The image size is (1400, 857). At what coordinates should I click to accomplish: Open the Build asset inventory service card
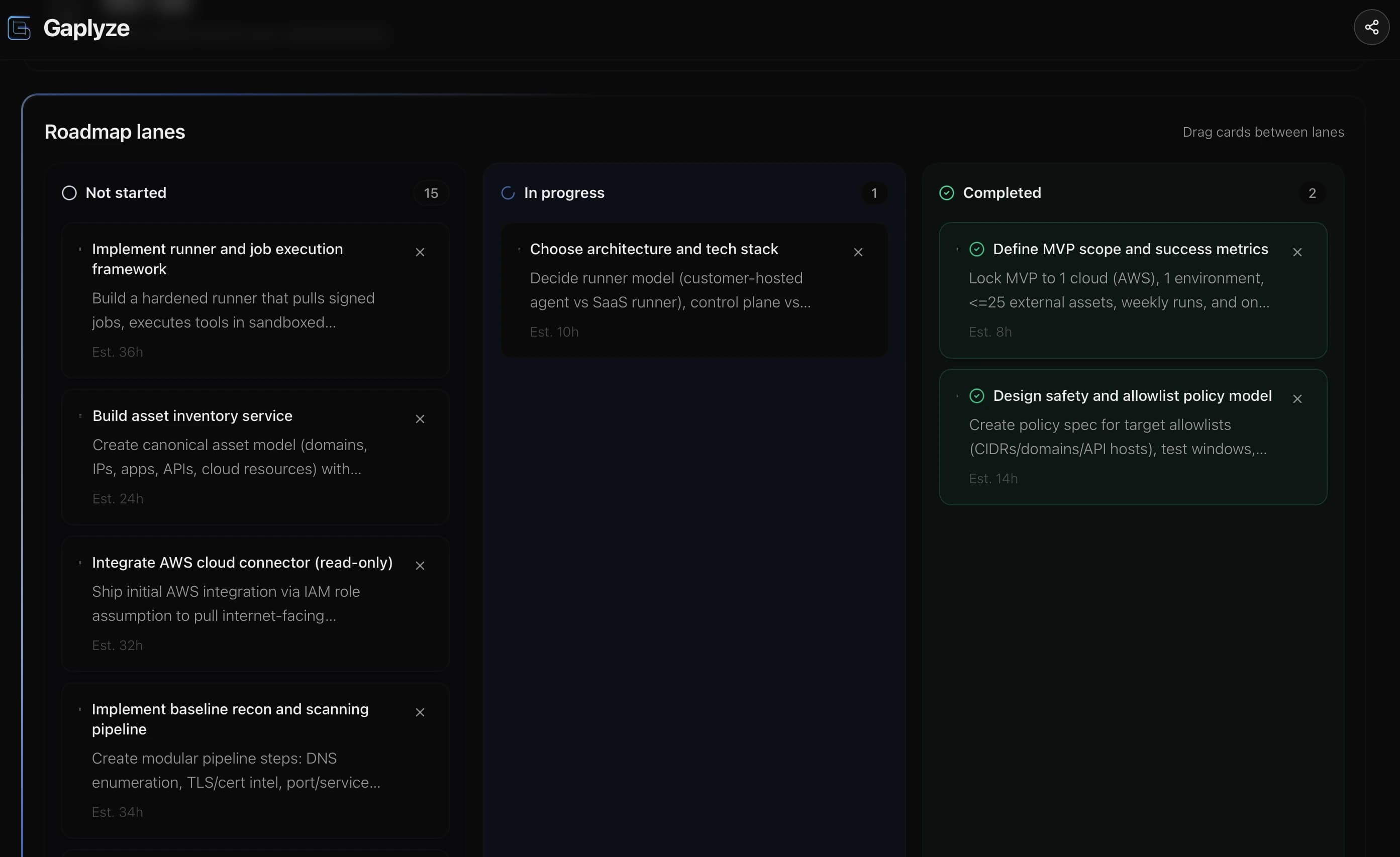pyautogui.click(x=227, y=454)
